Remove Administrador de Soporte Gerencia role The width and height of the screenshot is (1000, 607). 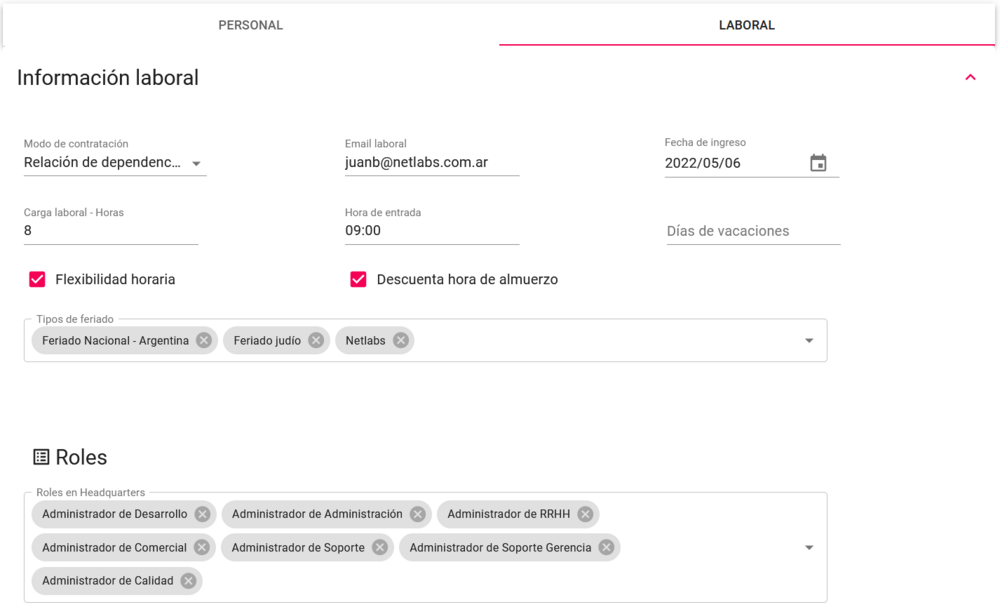coord(606,547)
